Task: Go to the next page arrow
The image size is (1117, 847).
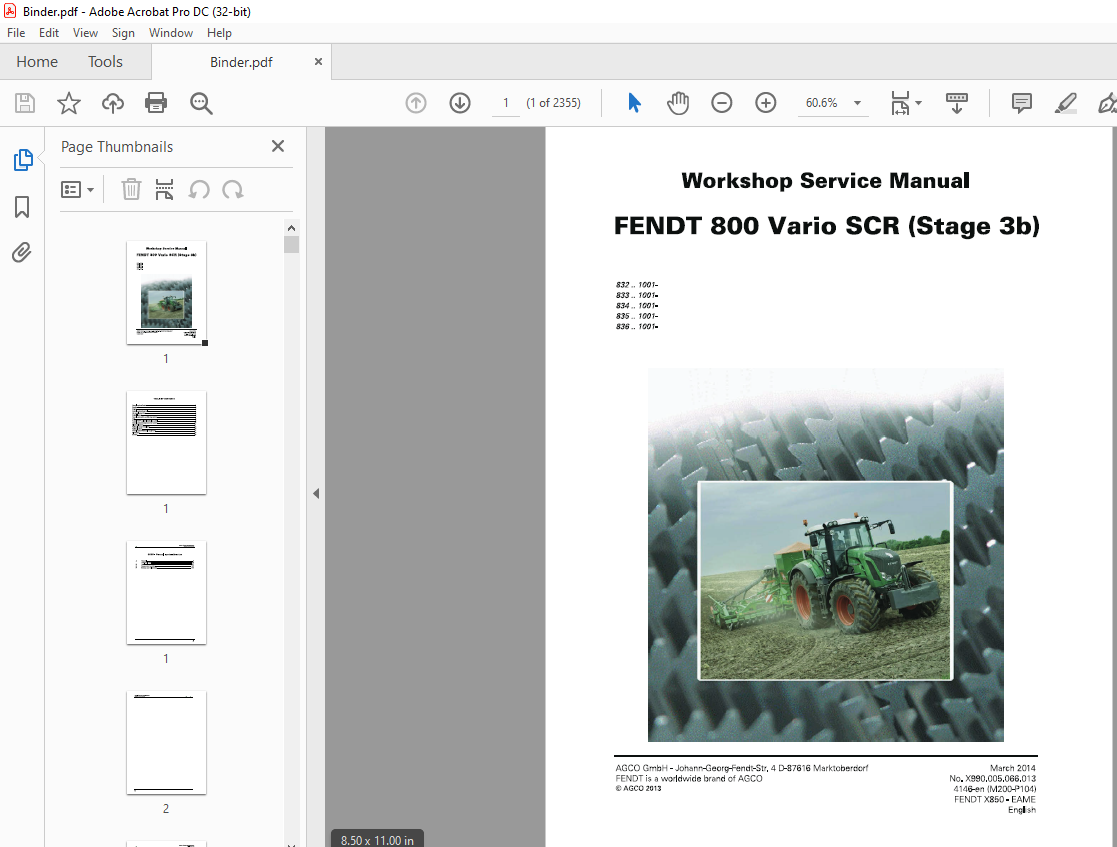Action: (x=460, y=103)
